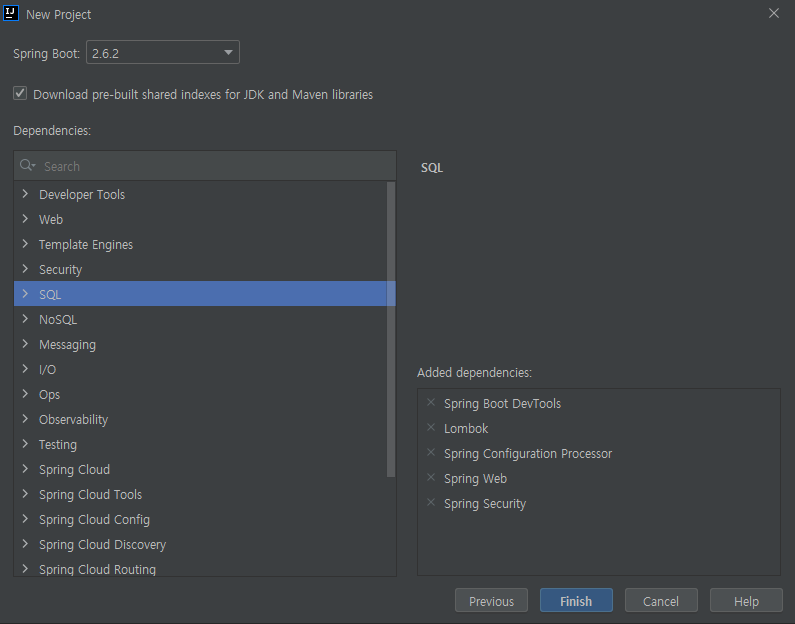
Task: Click the IntelliJ IDEA logo icon
Action: pos(11,13)
